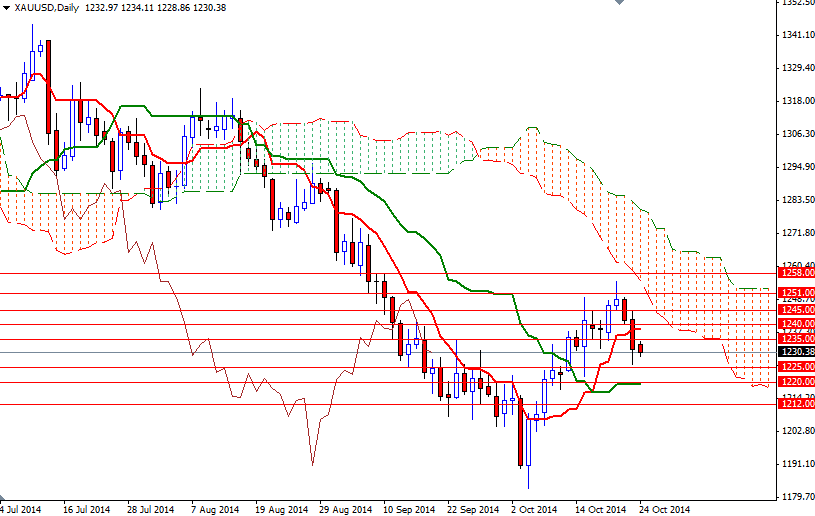Viewport: 815px width, 516px height.
Task: Click the red 1245.00 price level label
Action: pos(794,310)
